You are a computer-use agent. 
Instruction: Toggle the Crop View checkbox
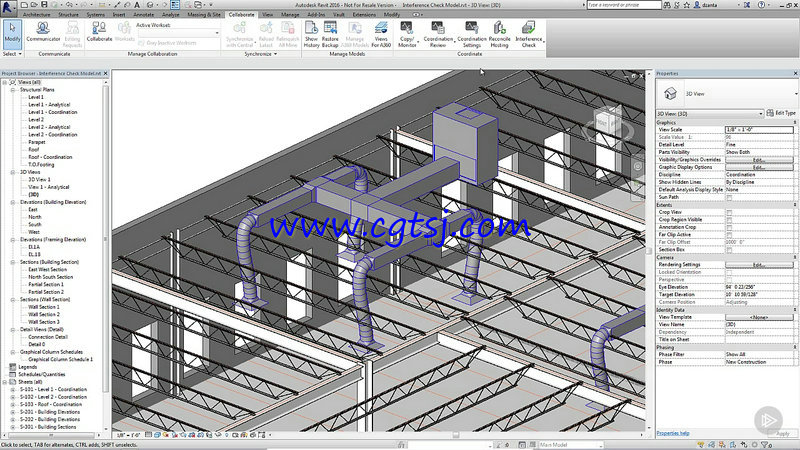point(729,212)
